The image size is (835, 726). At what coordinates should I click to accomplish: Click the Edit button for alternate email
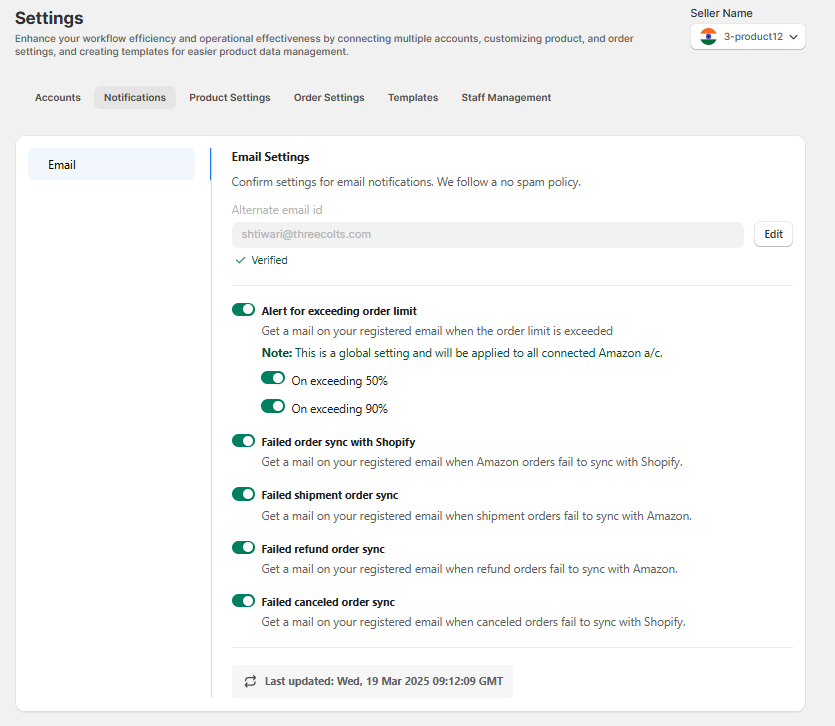[773, 234]
